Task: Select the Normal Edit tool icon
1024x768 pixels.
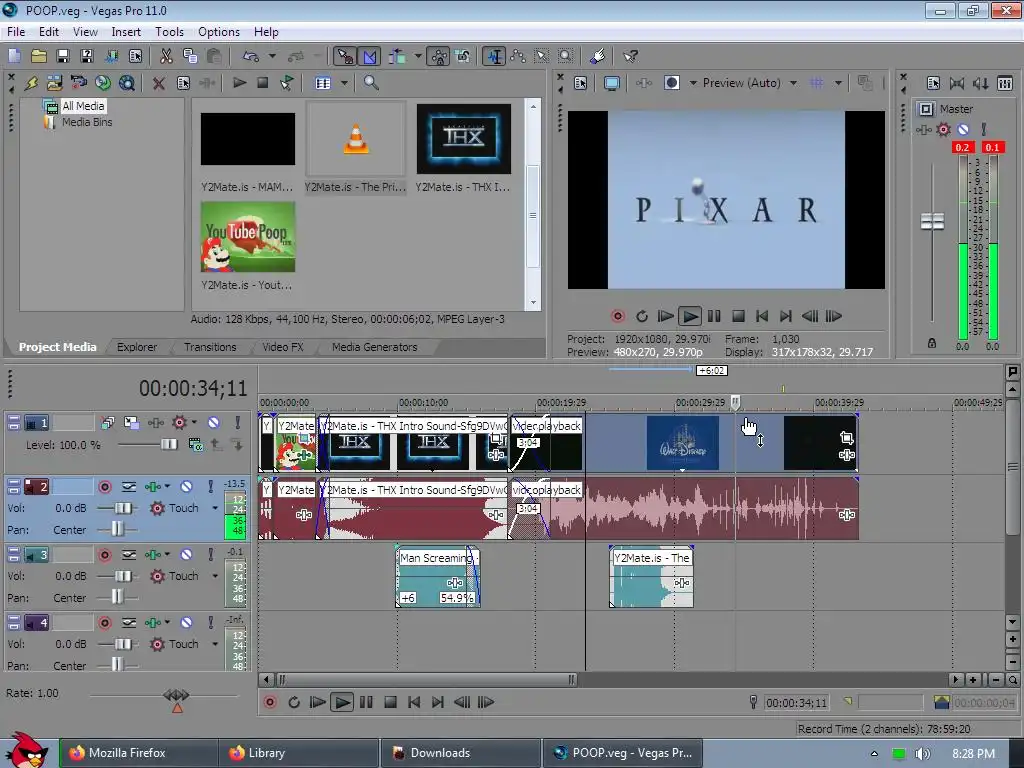Action: (x=494, y=56)
